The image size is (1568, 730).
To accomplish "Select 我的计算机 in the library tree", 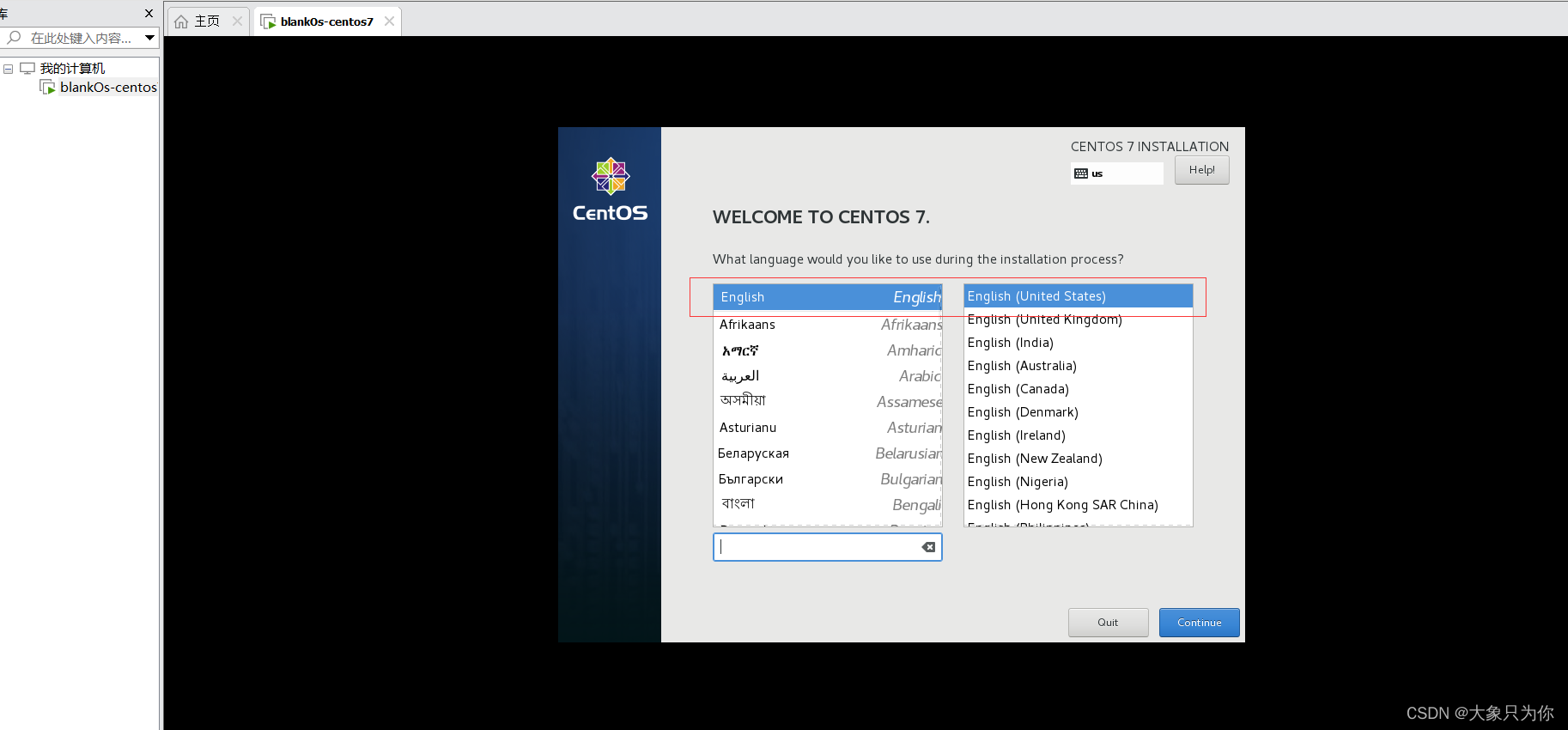I will 72,68.
